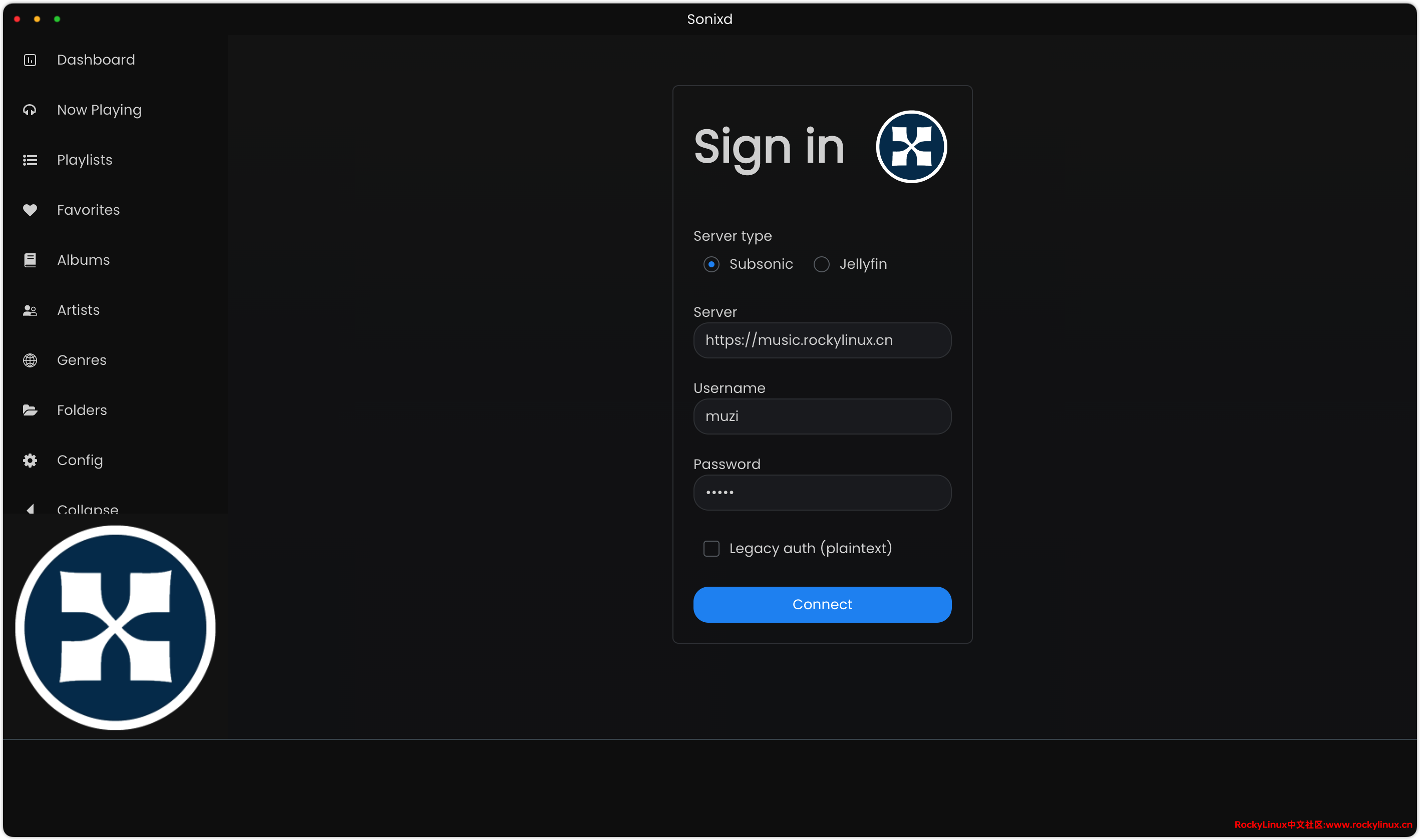
Task: Select the Subsonic server type
Action: (x=711, y=264)
